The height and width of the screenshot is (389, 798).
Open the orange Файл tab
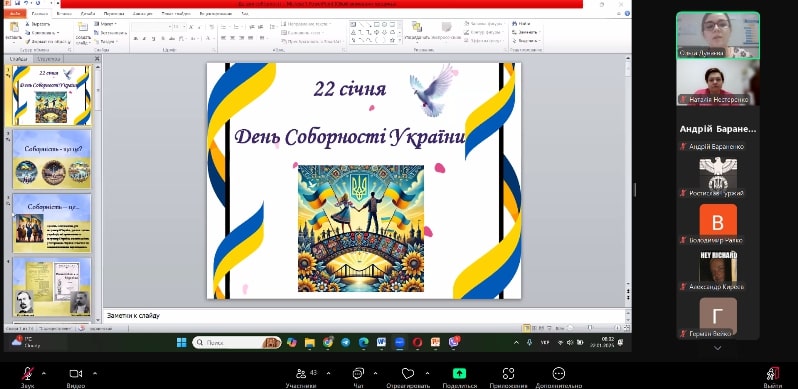pyautogui.click(x=15, y=14)
